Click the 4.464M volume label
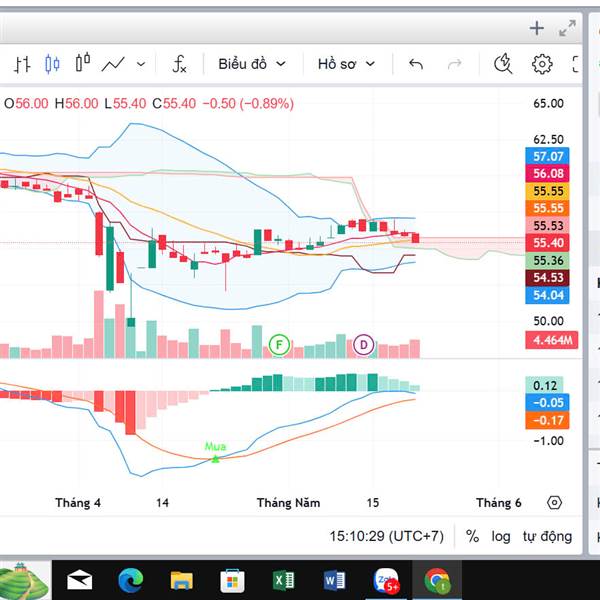The height and width of the screenshot is (600, 600). coord(552,340)
